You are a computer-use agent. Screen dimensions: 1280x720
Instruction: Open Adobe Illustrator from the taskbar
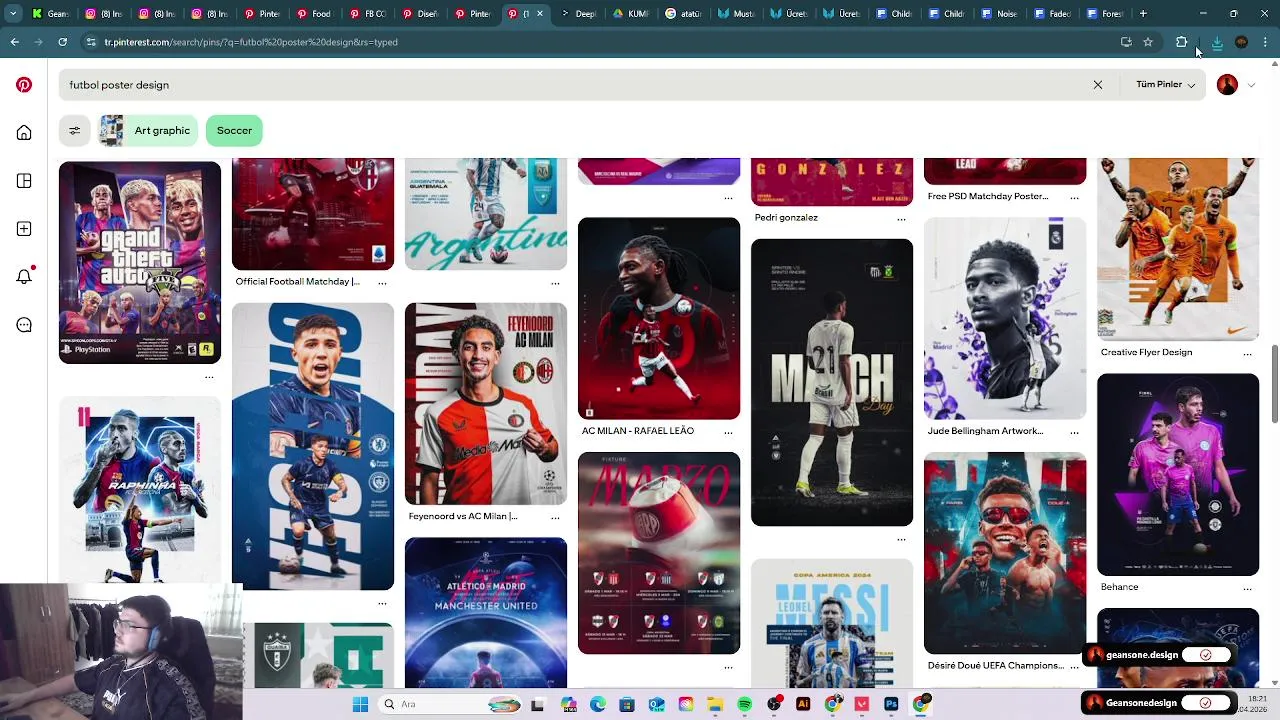click(803, 704)
